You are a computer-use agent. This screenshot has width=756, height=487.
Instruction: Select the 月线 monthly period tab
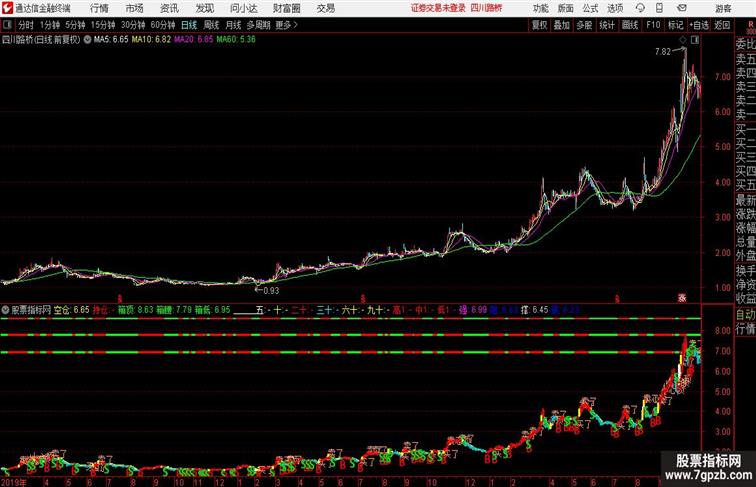pyautogui.click(x=233, y=25)
